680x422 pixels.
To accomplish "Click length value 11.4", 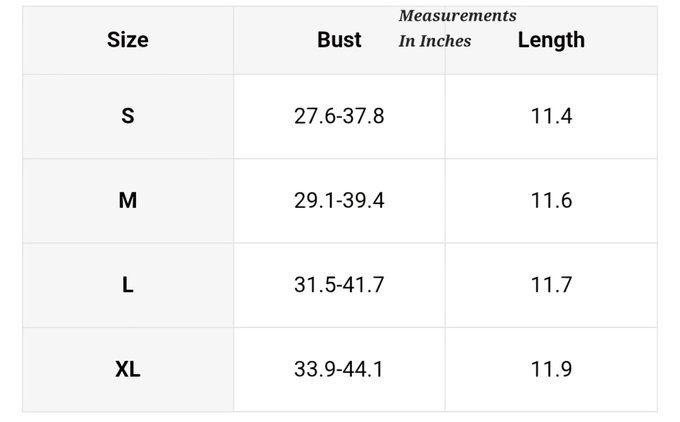I will (x=552, y=116).
